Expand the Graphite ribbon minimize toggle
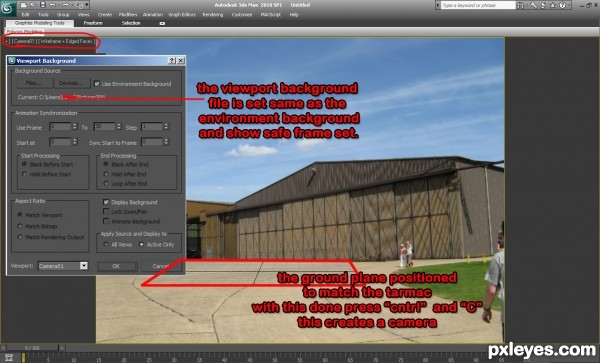This screenshot has height=363, width=600. tap(162, 23)
